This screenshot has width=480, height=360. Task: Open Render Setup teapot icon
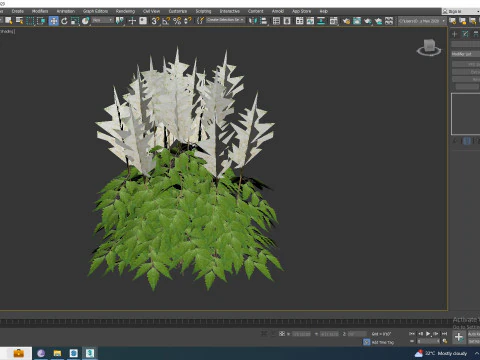[346, 21]
